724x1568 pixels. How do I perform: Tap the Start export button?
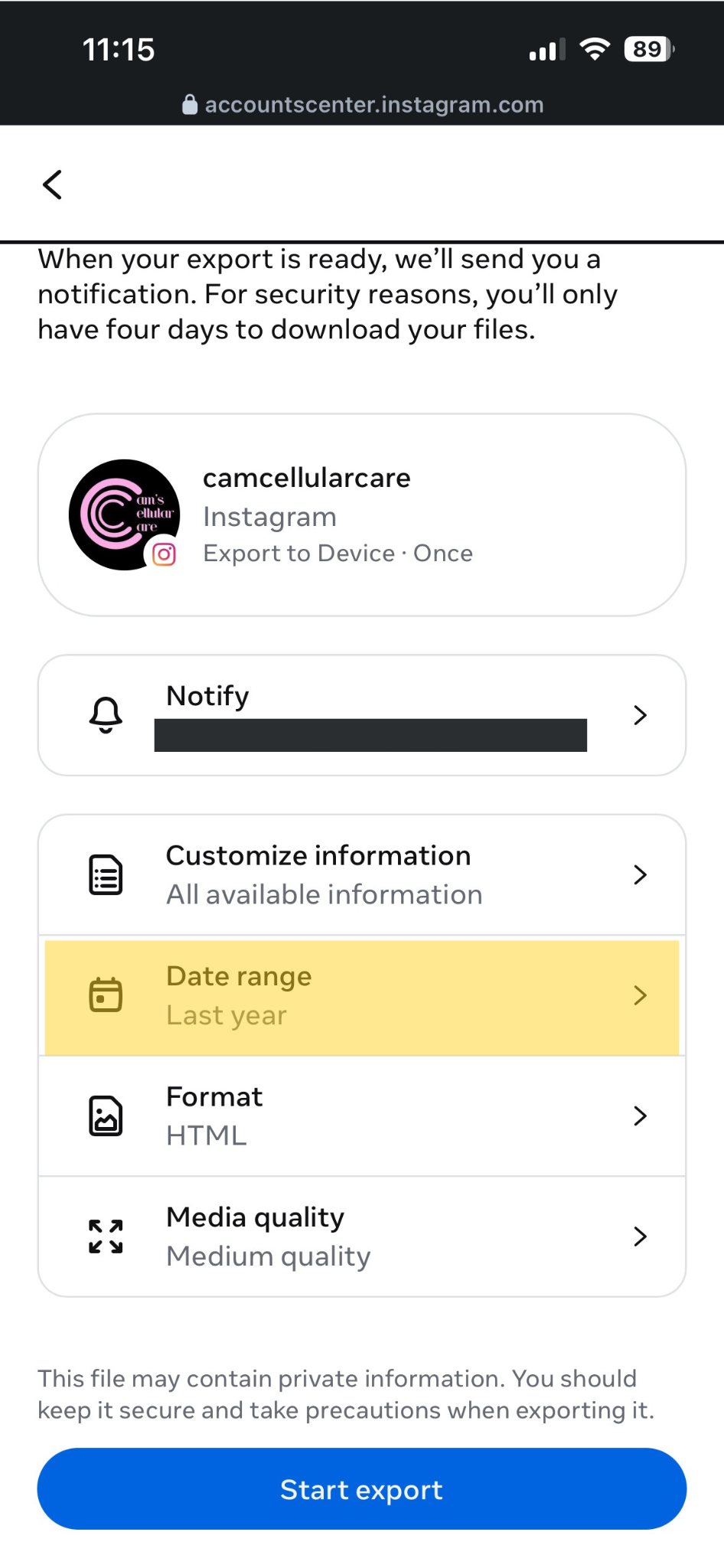[362, 1489]
